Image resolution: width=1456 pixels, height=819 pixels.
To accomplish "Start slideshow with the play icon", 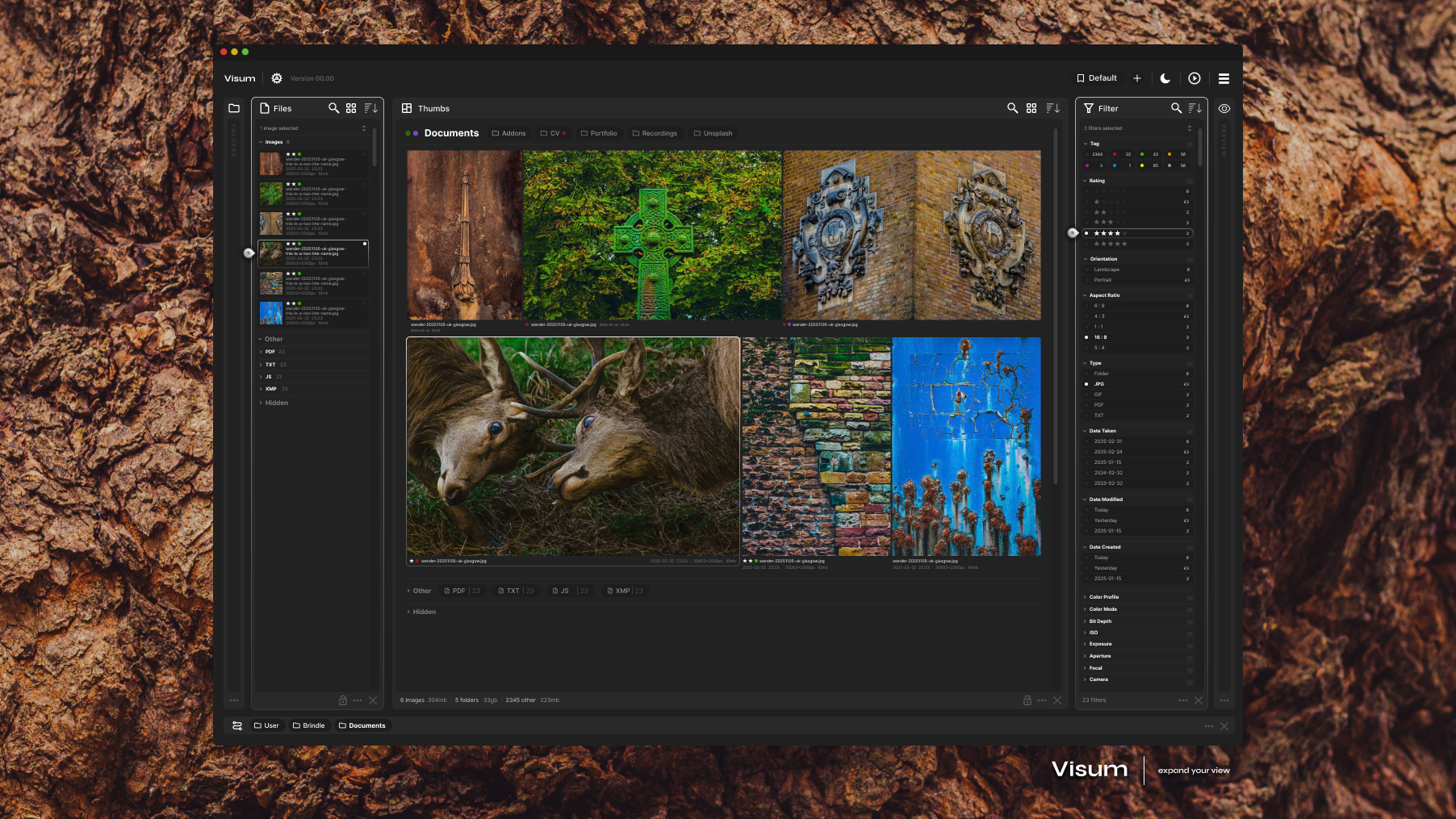I will [x=1195, y=78].
